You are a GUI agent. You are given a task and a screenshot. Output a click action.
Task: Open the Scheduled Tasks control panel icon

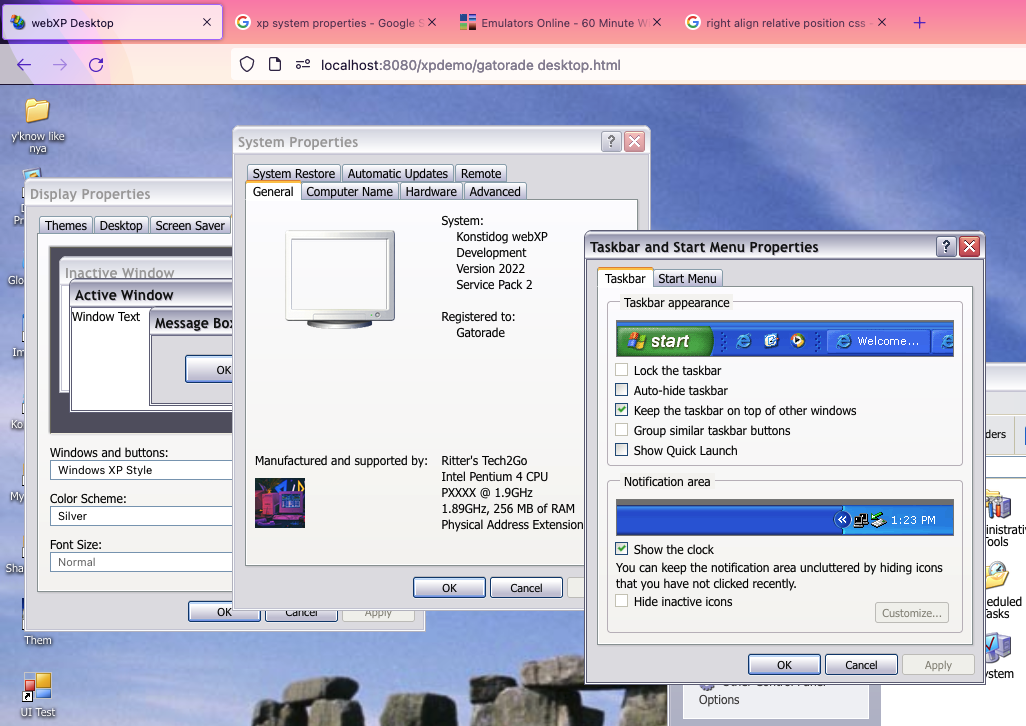click(x=998, y=578)
